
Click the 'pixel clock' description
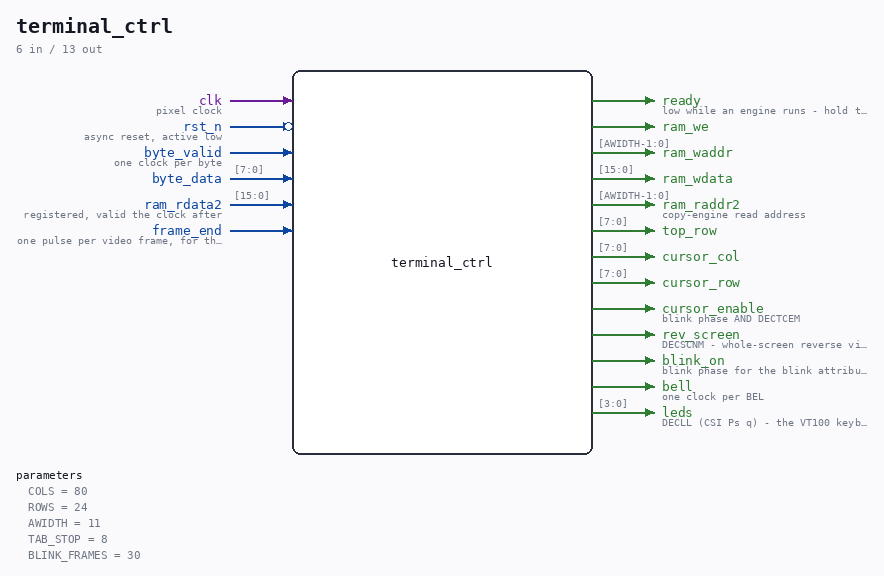click(x=189, y=110)
